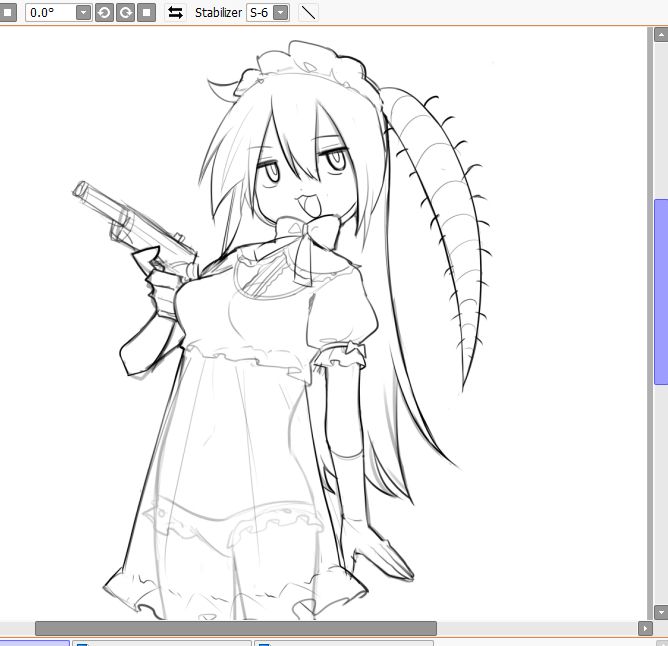This screenshot has width=668, height=646.
Task: Toggle the straight line drawing mode icon
Action: tap(308, 13)
